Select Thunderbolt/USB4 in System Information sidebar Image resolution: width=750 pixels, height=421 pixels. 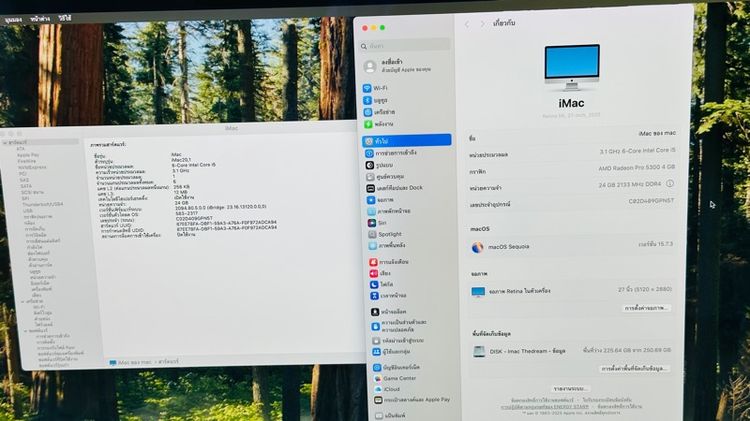42,204
